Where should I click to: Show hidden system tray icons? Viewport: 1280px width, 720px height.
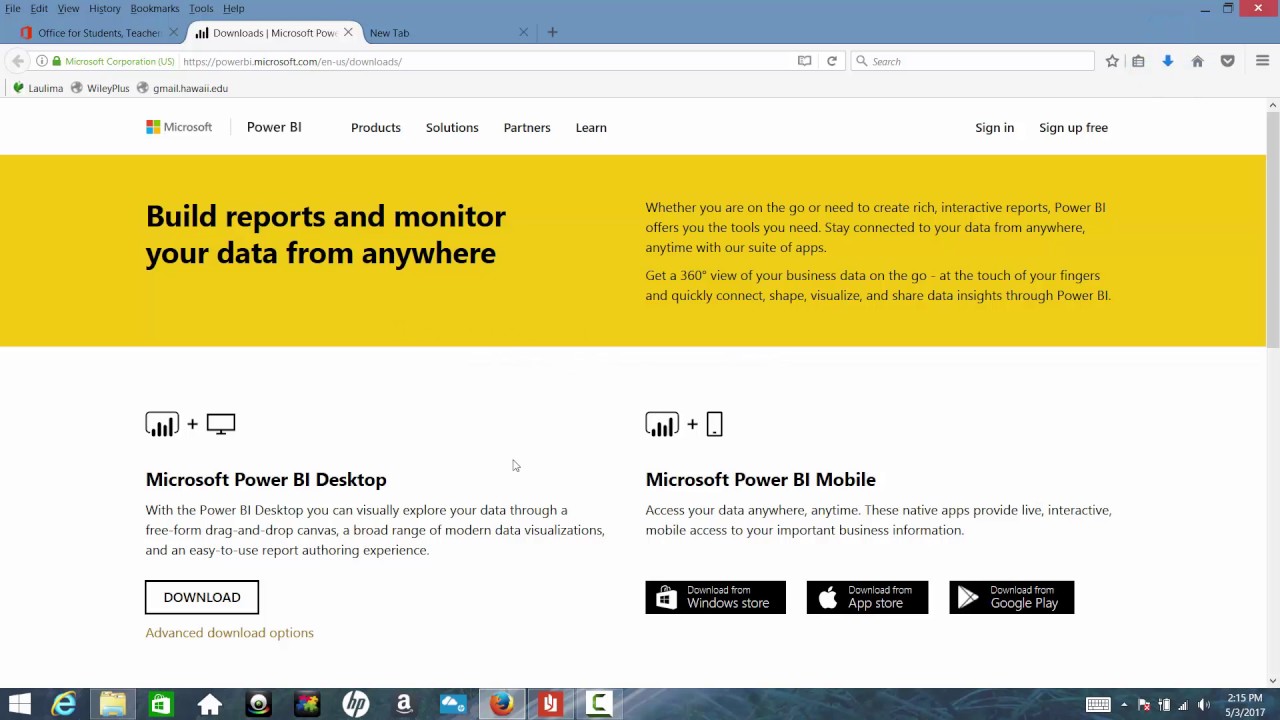click(1124, 705)
